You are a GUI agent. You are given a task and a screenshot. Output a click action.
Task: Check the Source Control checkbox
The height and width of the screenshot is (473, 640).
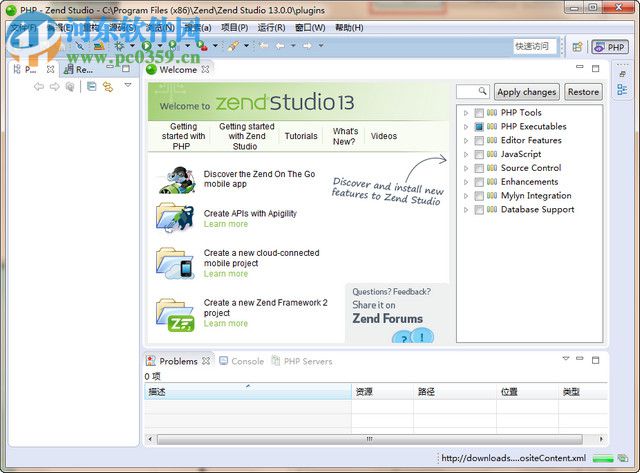(479, 169)
